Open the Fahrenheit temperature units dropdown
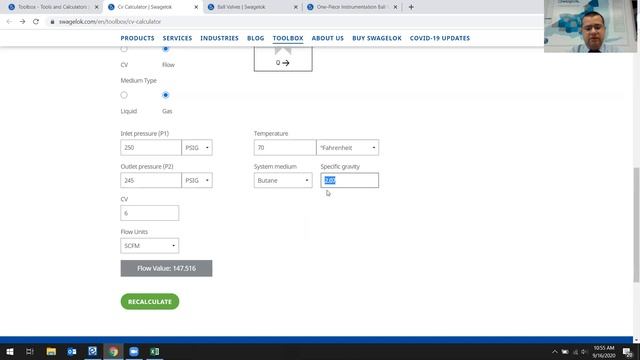Image resolution: width=640 pixels, height=360 pixels. (x=347, y=147)
